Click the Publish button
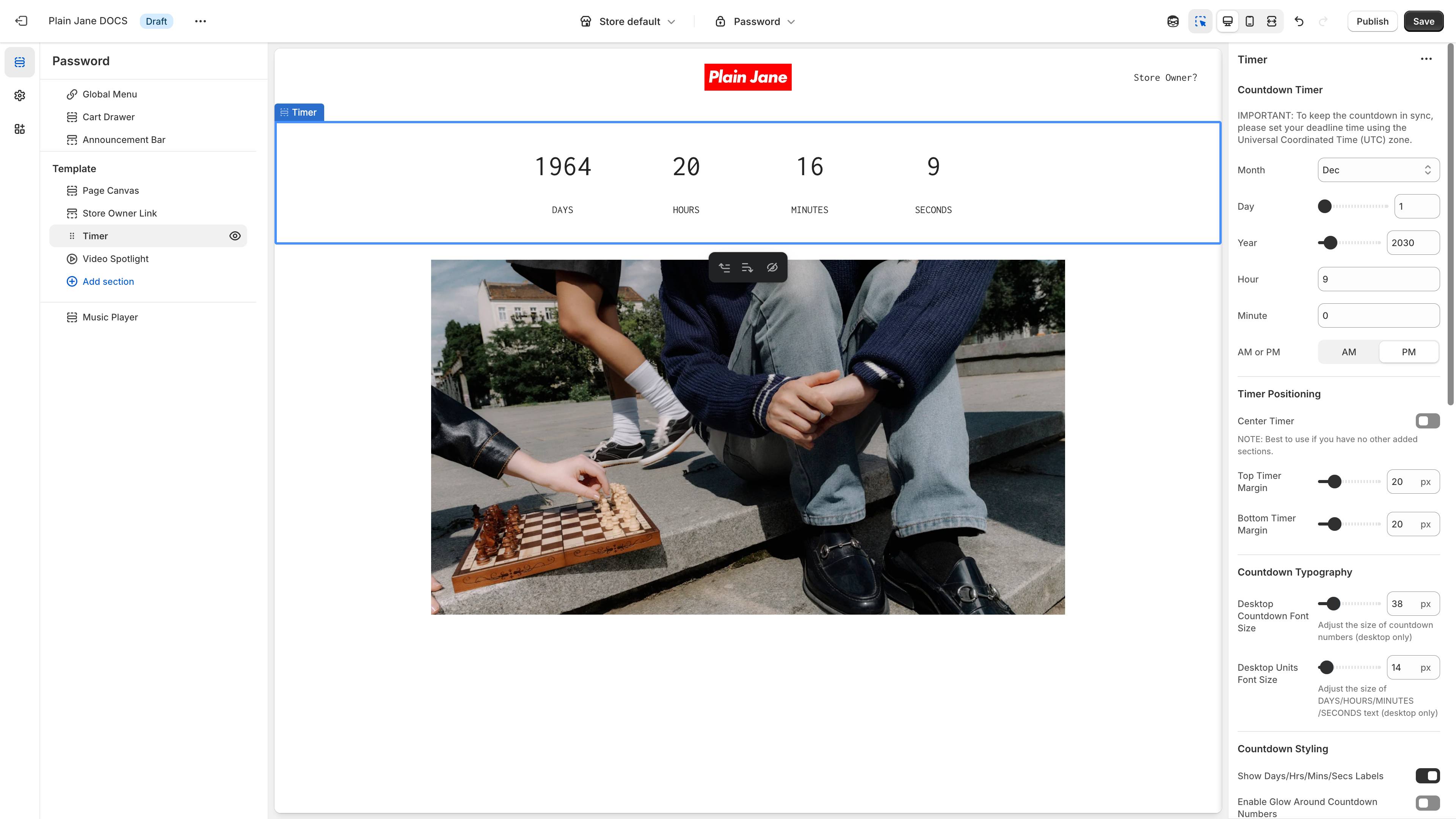 click(x=1372, y=21)
